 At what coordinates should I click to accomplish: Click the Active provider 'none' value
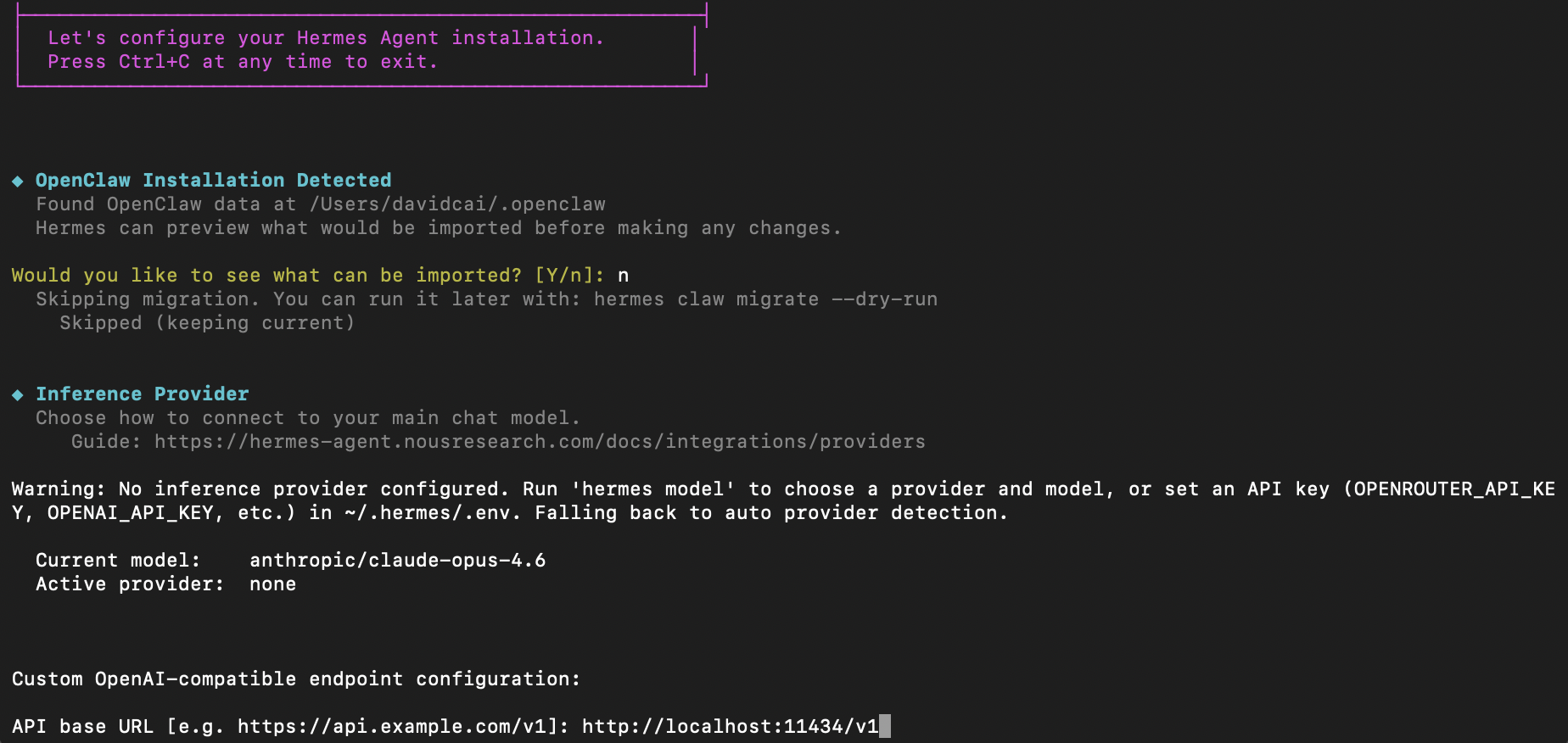click(x=272, y=584)
